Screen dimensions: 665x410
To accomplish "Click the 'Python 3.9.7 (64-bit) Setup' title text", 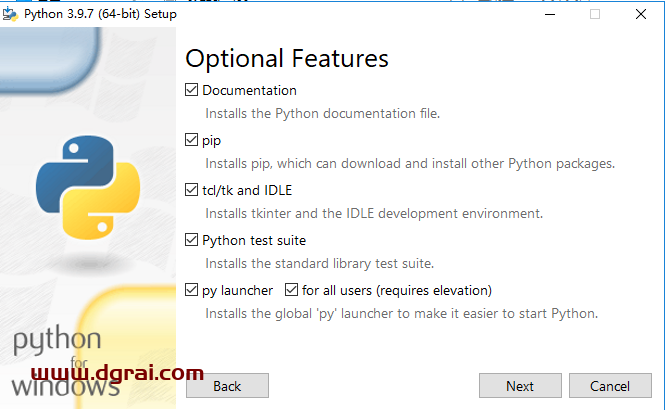I will point(100,14).
